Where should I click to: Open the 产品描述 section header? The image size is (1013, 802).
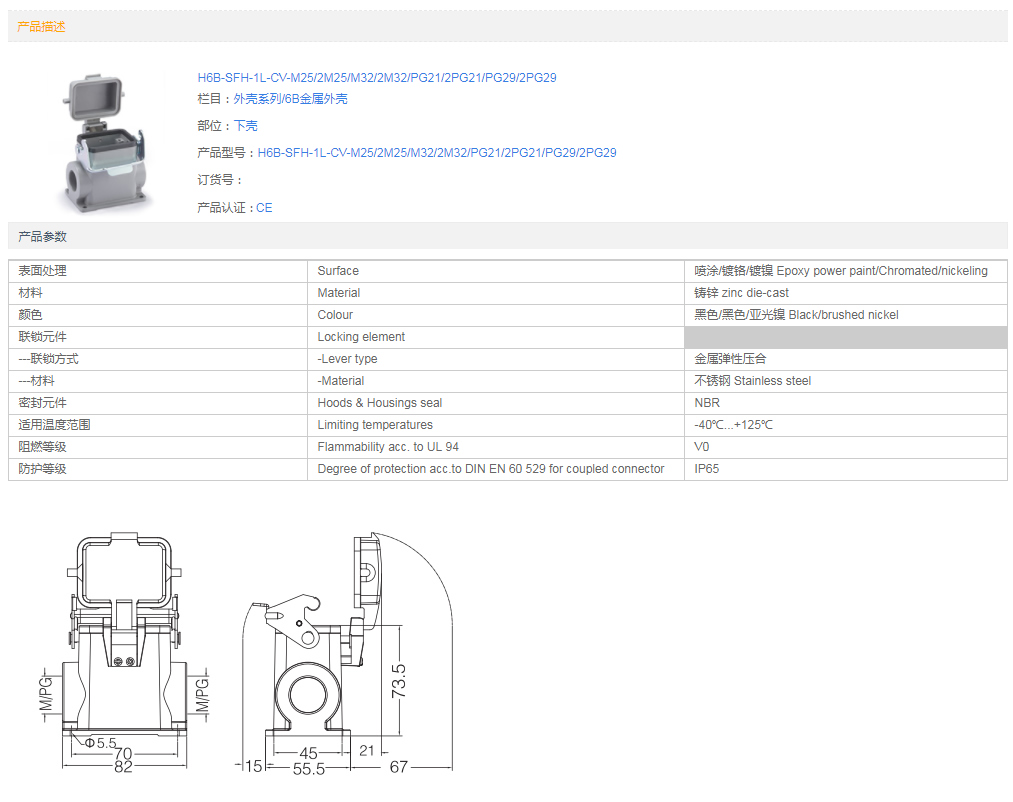pos(42,27)
